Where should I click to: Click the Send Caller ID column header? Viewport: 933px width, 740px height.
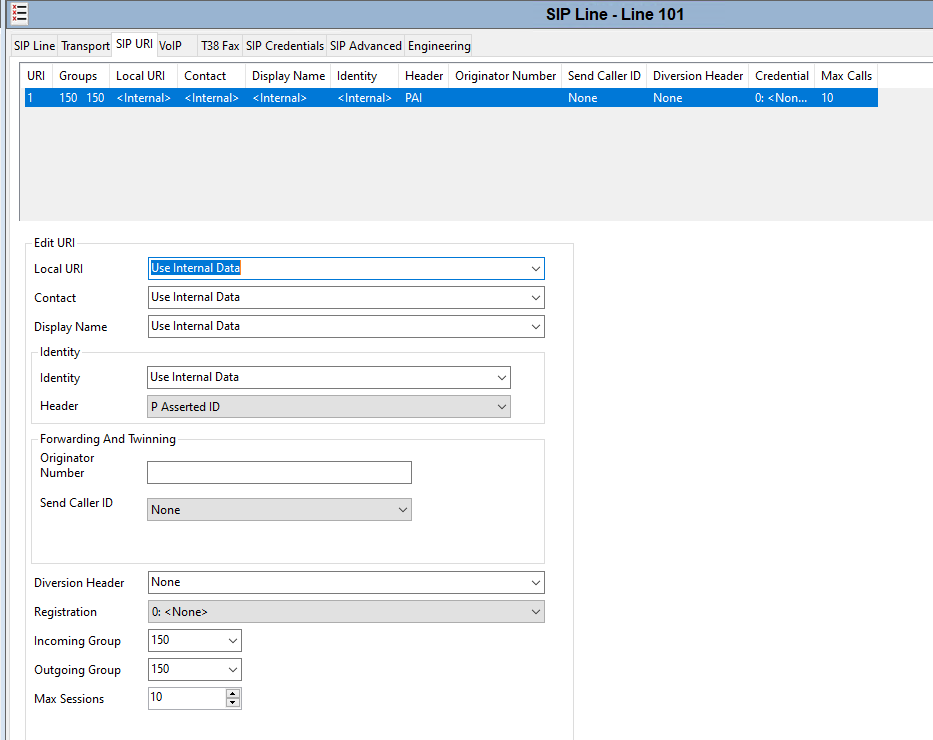click(604, 76)
